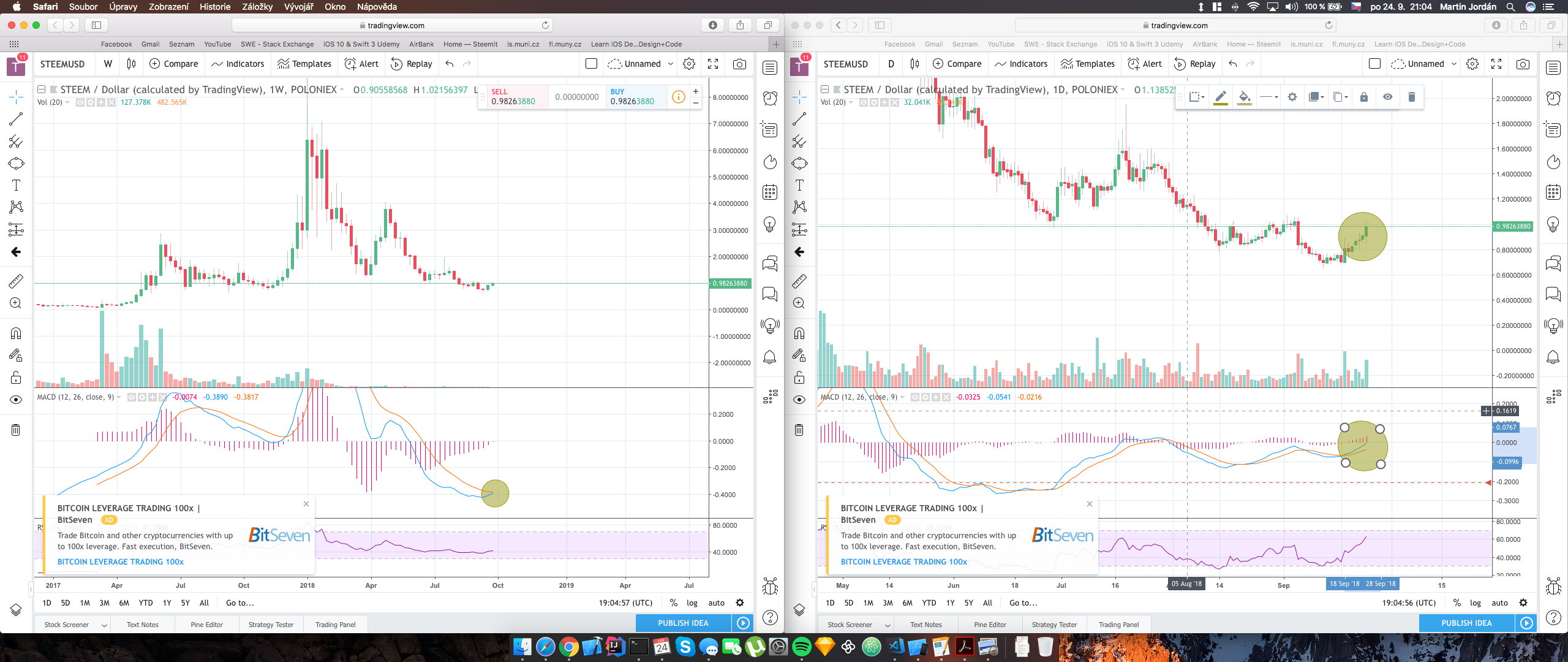
Task: Open chart settings gear in right toolbar
Action: [x=1472, y=64]
